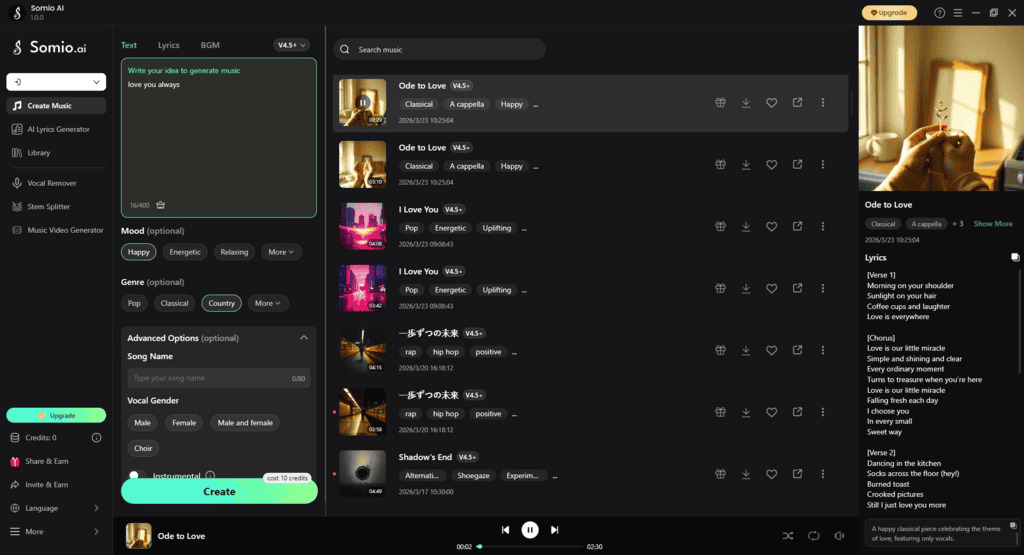Viewport: 1024px width, 555px height.
Task: Click the yellow Upgrade button in title bar
Action: point(889,12)
